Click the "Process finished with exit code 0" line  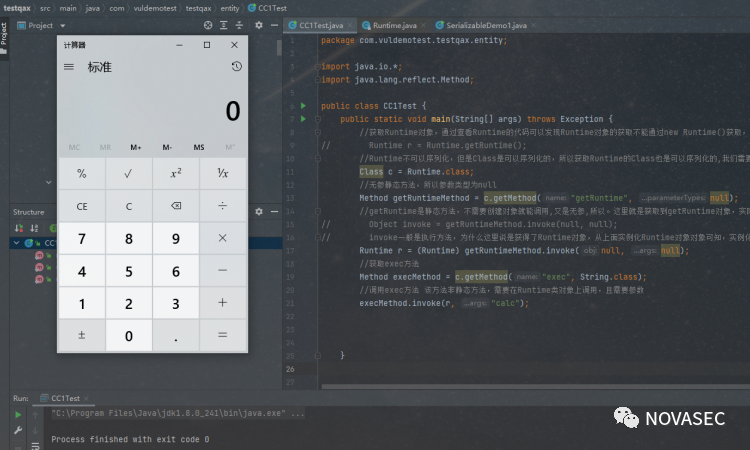pyautogui.click(x=130, y=439)
